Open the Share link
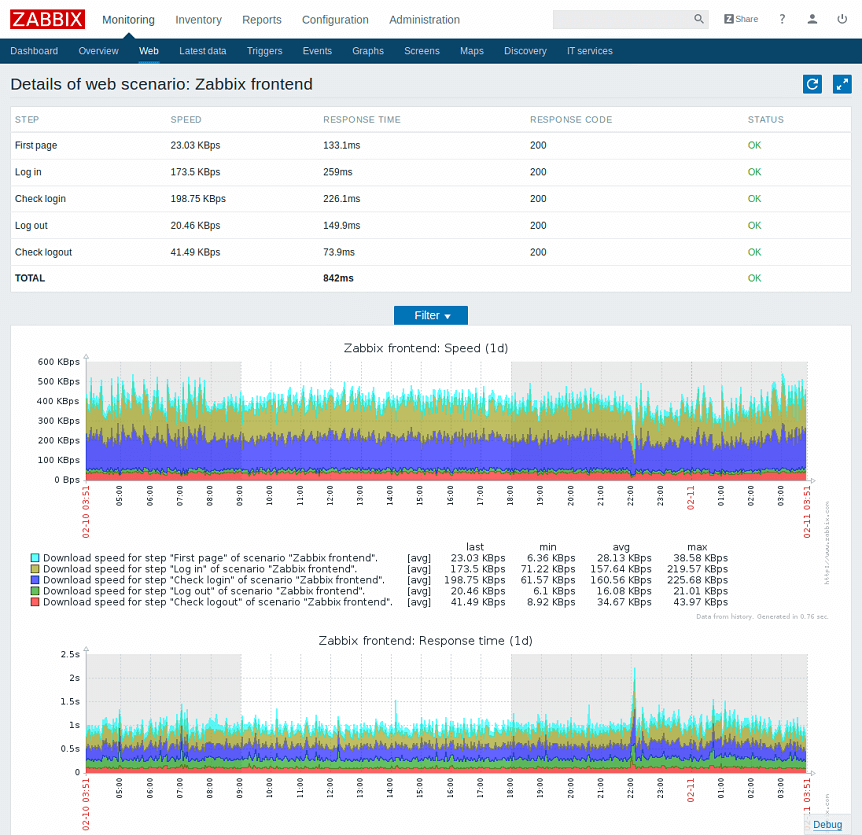Image resolution: width=862 pixels, height=835 pixels. 741,19
